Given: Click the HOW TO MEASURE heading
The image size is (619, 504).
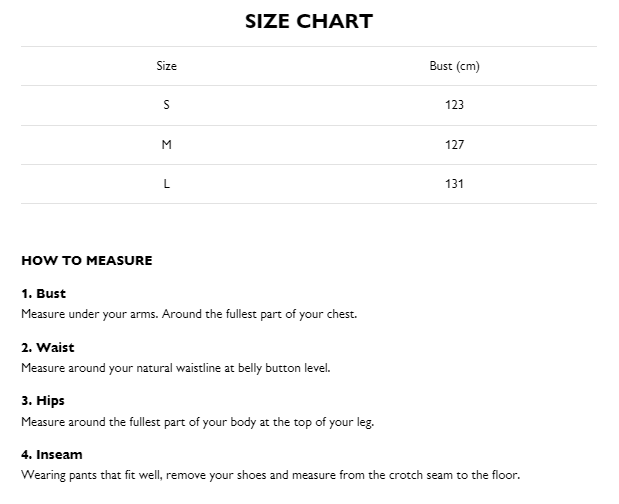Looking at the screenshot, I should (87, 261).
